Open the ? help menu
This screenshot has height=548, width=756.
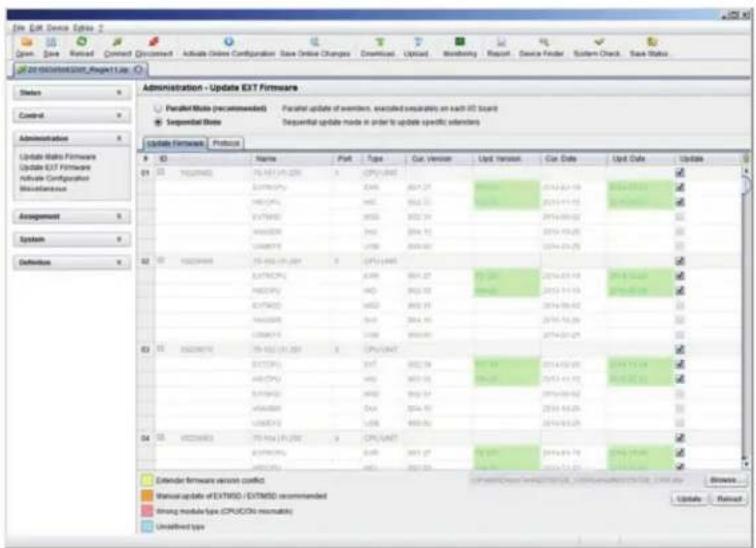(101, 28)
